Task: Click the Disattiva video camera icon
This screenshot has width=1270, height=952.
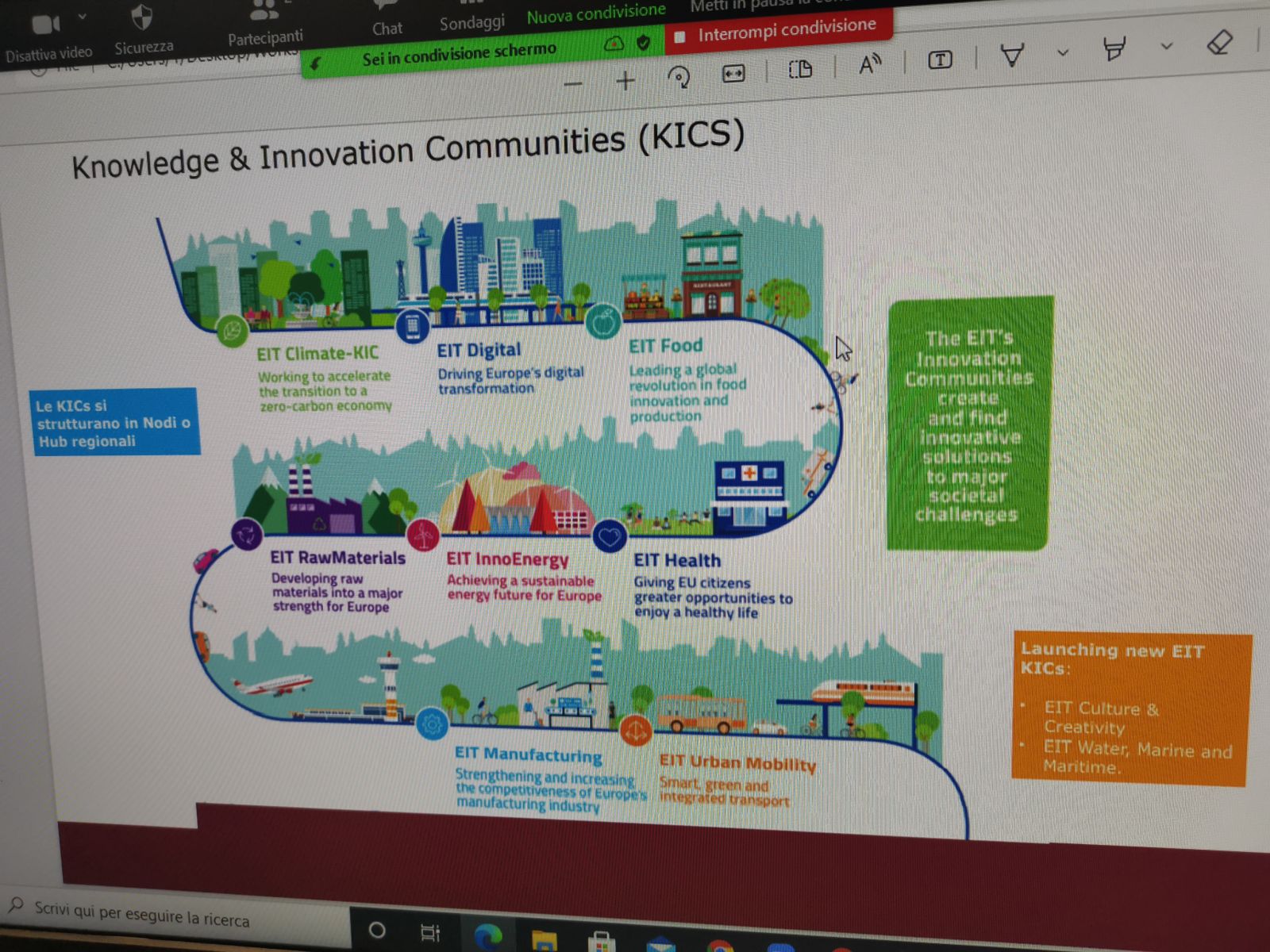Action: coord(45,25)
